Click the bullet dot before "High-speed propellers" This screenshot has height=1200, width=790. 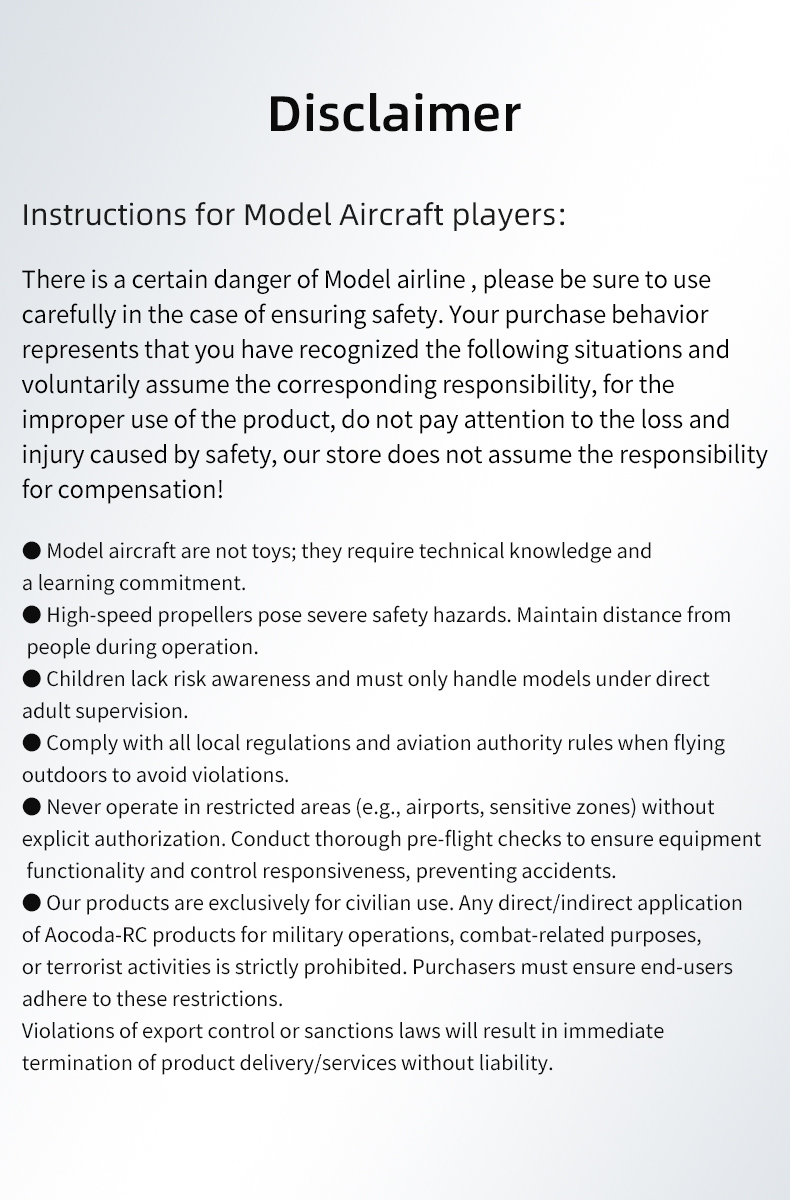(32, 615)
